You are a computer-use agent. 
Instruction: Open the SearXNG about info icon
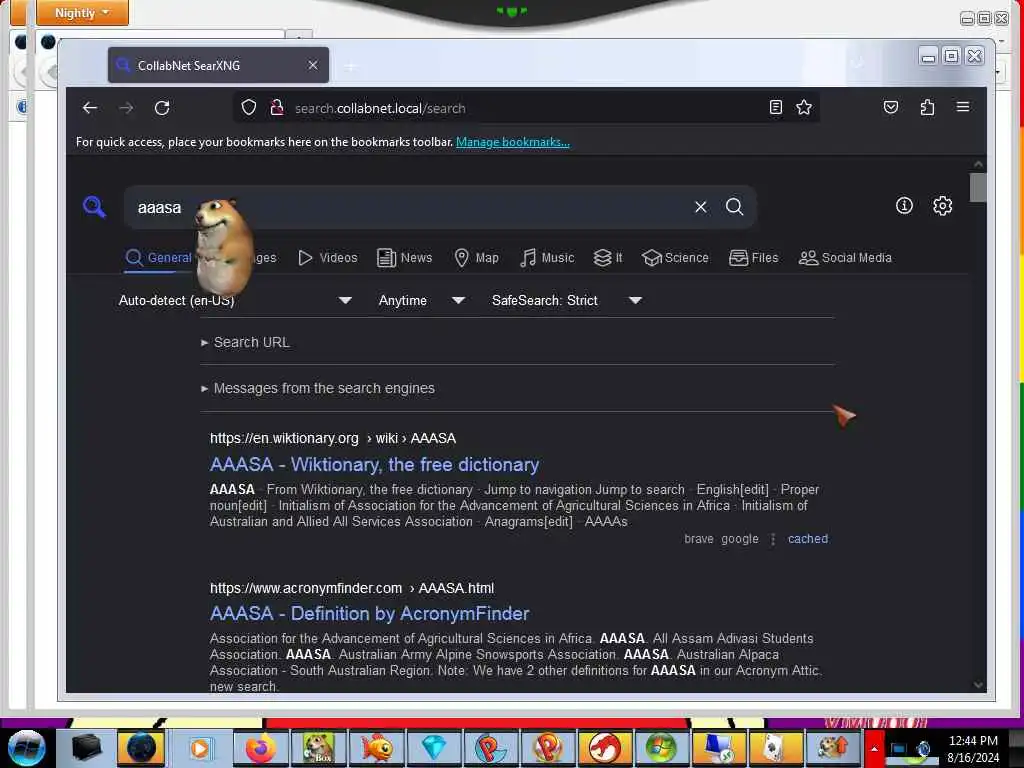coord(904,206)
